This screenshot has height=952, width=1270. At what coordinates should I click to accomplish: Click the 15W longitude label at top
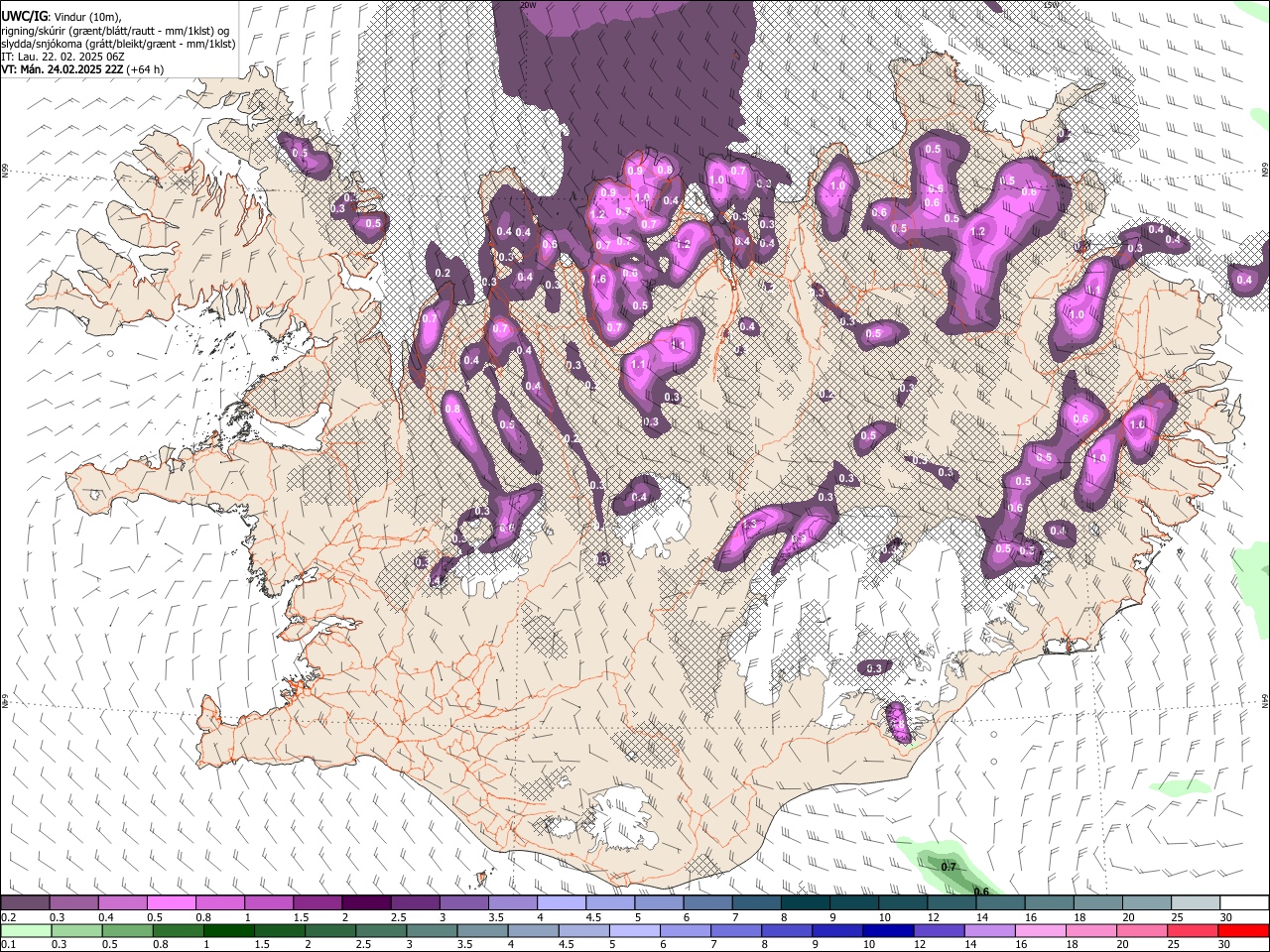pos(1051,5)
